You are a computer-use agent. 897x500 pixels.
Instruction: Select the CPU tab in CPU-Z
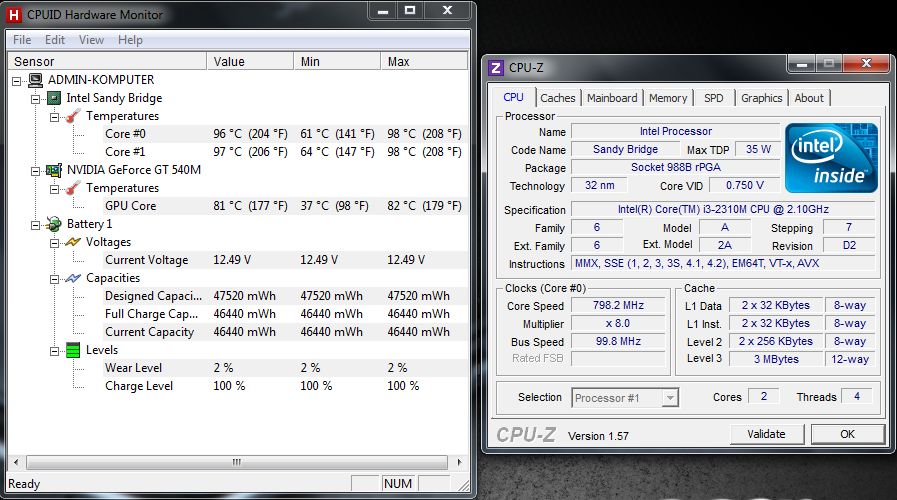point(513,97)
